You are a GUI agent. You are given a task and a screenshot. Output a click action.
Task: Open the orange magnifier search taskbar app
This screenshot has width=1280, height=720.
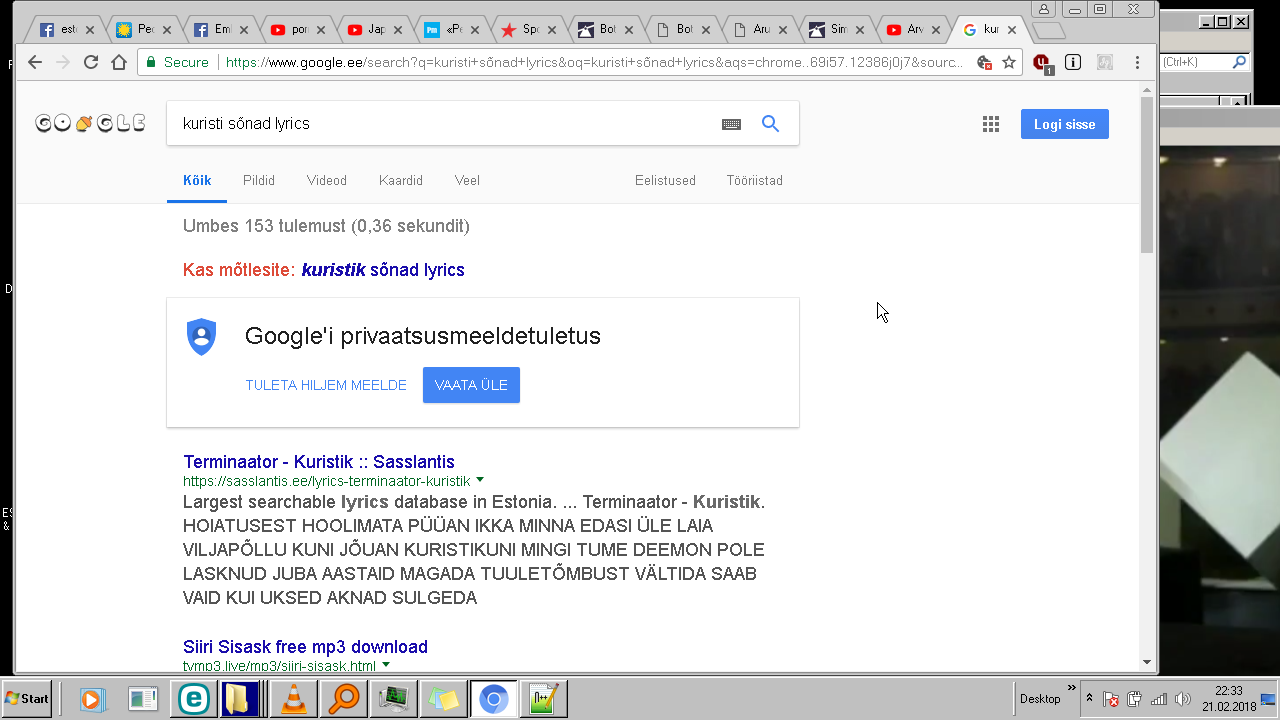(x=343, y=699)
